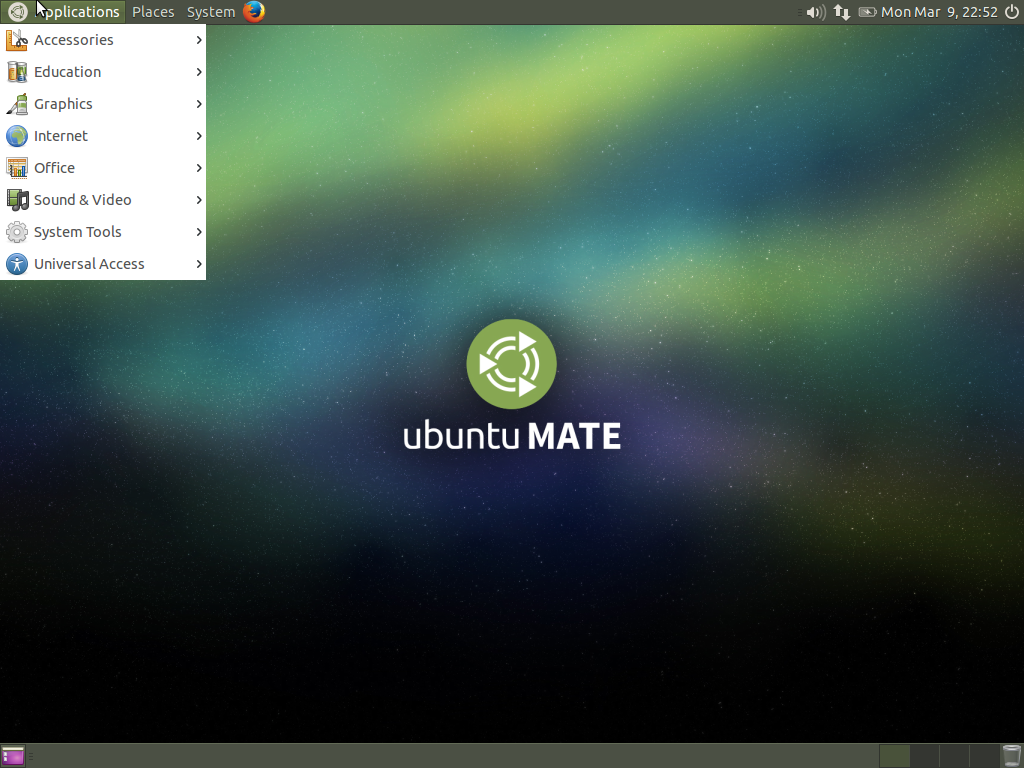This screenshot has height=768, width=1024.
Task: Select the Accessories menu entry
Action: (x=103, y=40)
